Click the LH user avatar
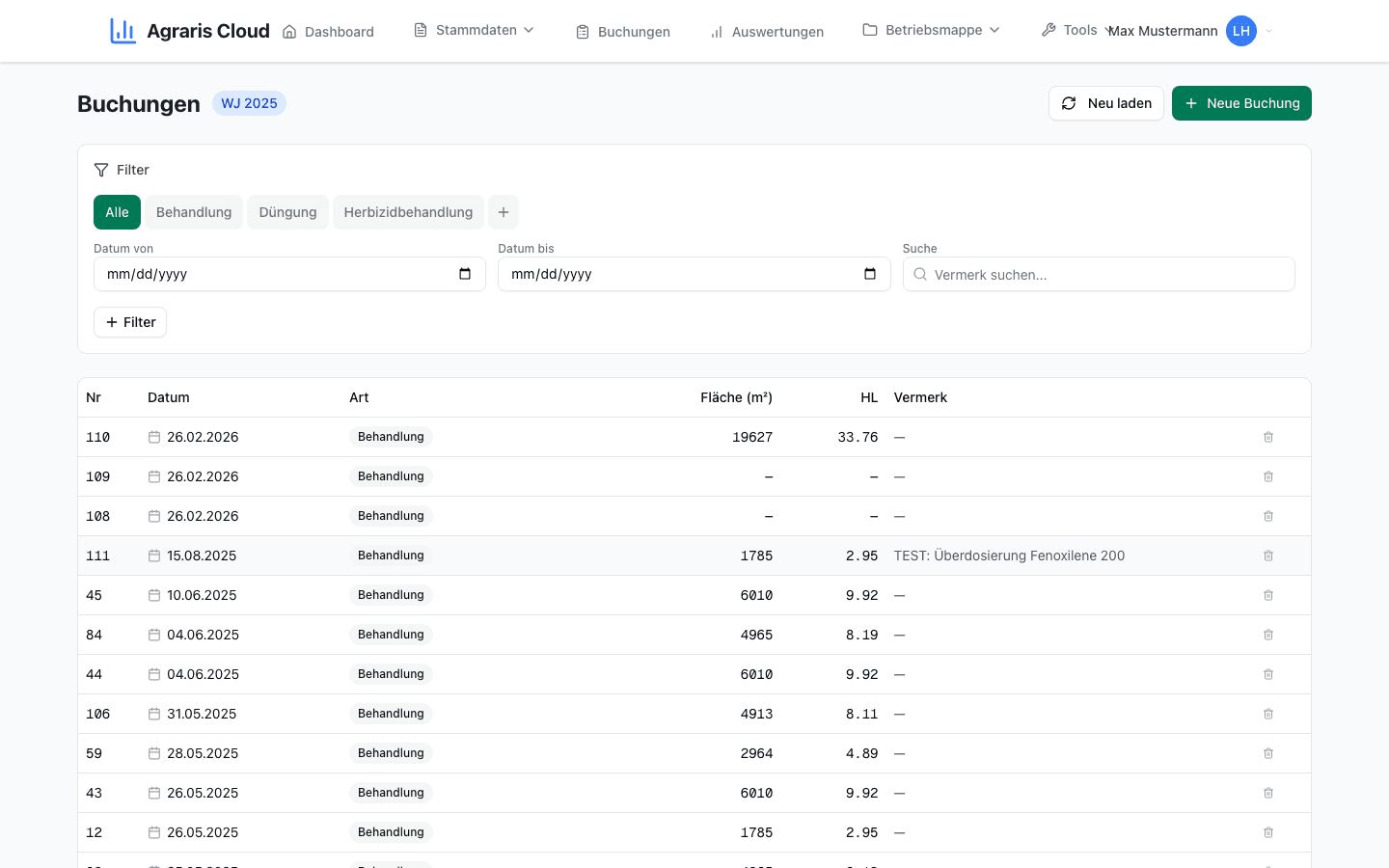This screenshot has width=1389, height=868. (1241, 31)
